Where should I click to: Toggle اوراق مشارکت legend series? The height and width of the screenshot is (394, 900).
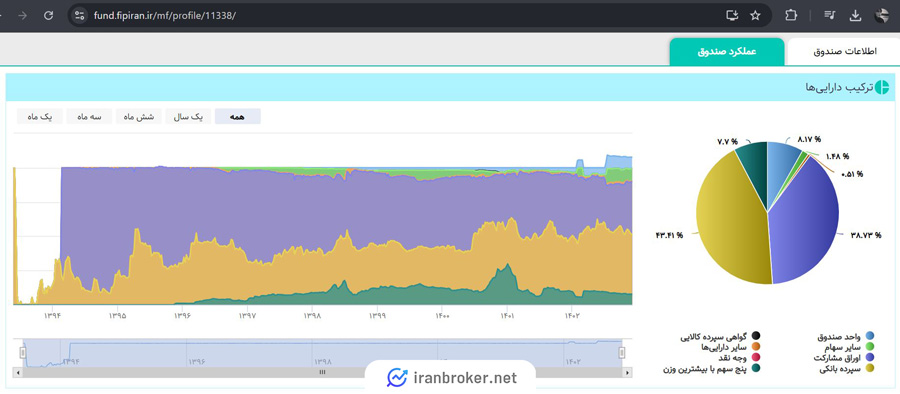(x=844, y=358)
